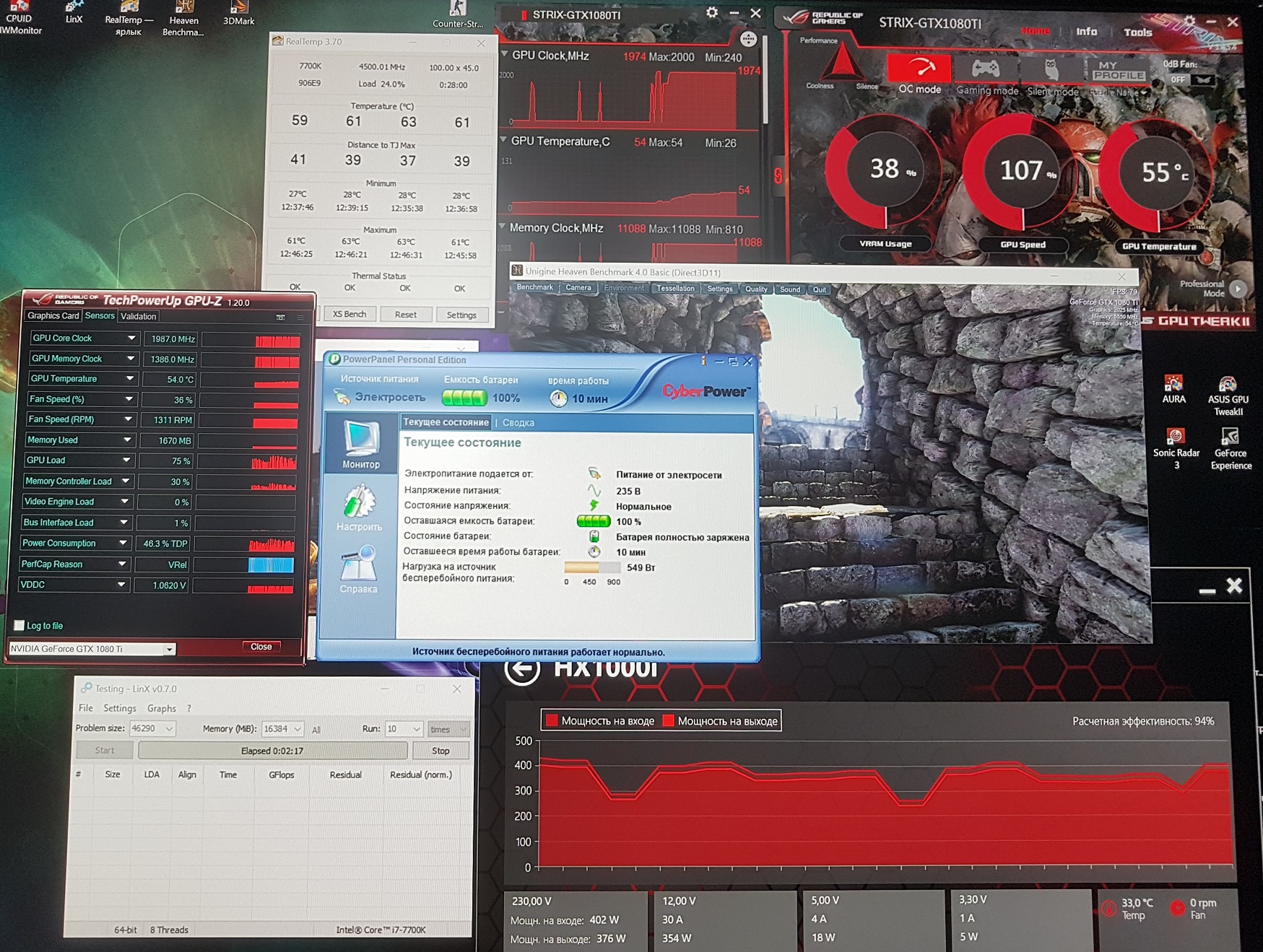Click the XS Bench button in RealTemp
1263x952 pixels.
[x=350, y=314]
